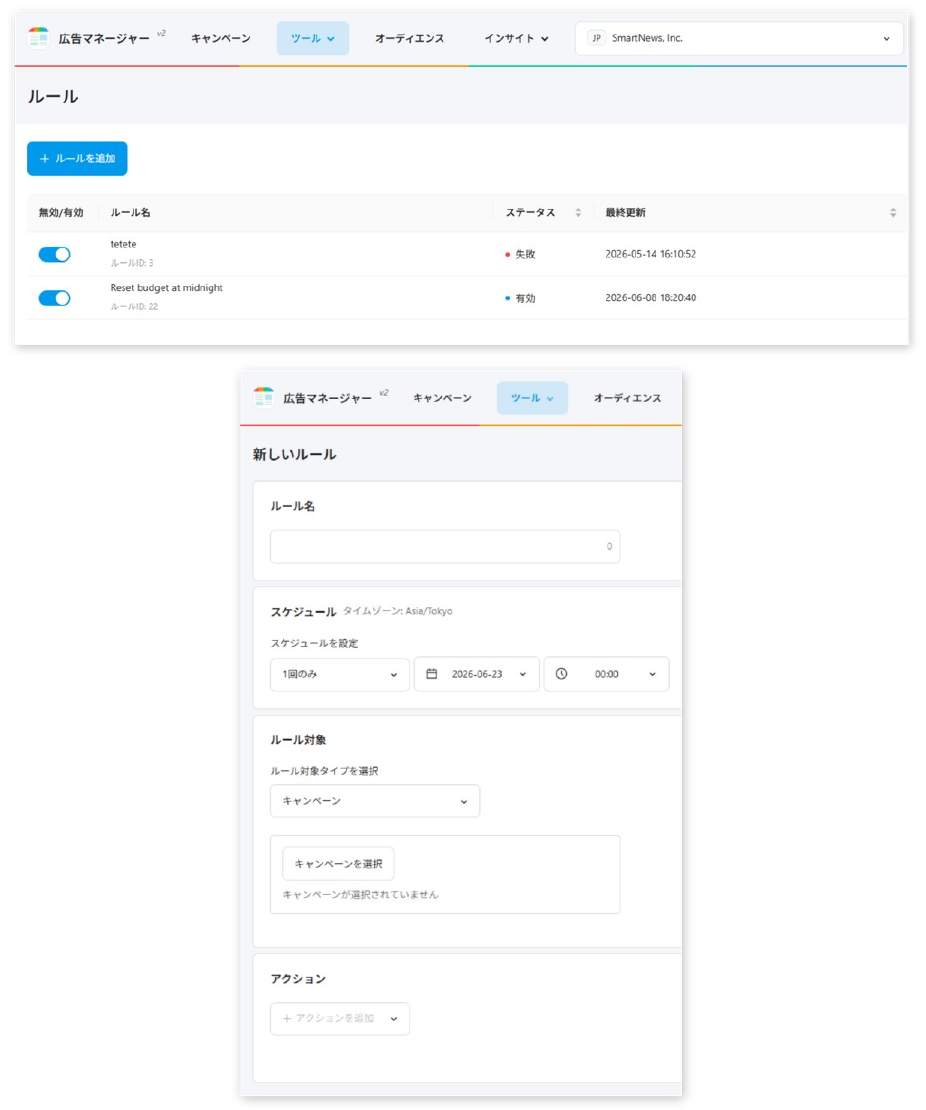Open ツール dropdown in new rule window
The width and height of the screenshot is (926, 1110).
(532, 398)
